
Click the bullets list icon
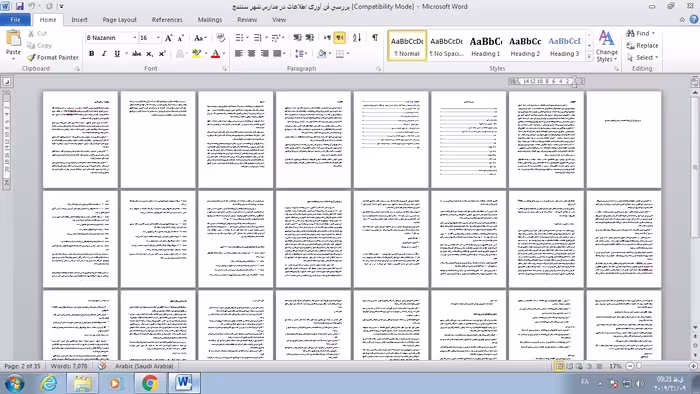point(239,37)
